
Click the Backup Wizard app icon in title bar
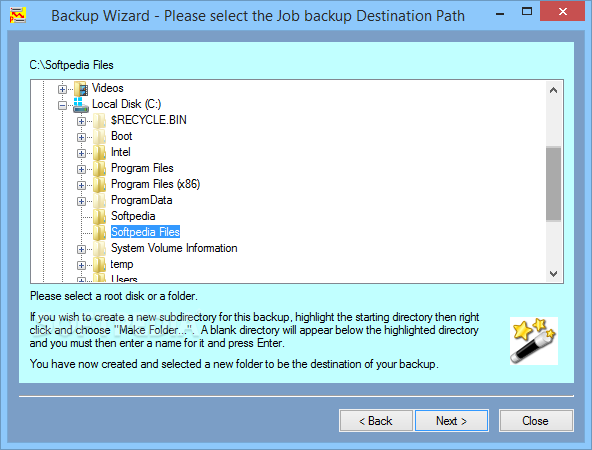pyautogui.click(x=17, y=15)
